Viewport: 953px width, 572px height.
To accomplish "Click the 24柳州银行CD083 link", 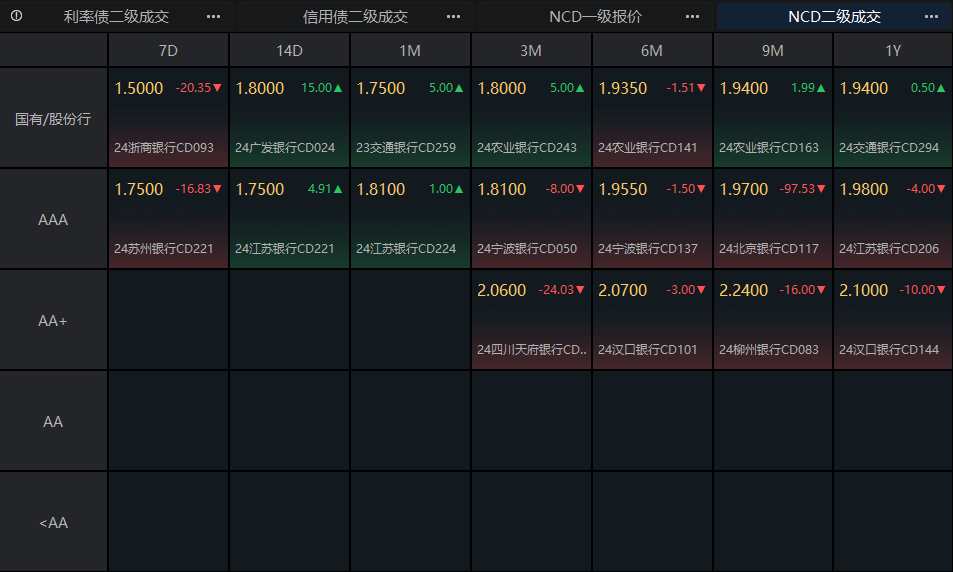I will tap(768, 350).
